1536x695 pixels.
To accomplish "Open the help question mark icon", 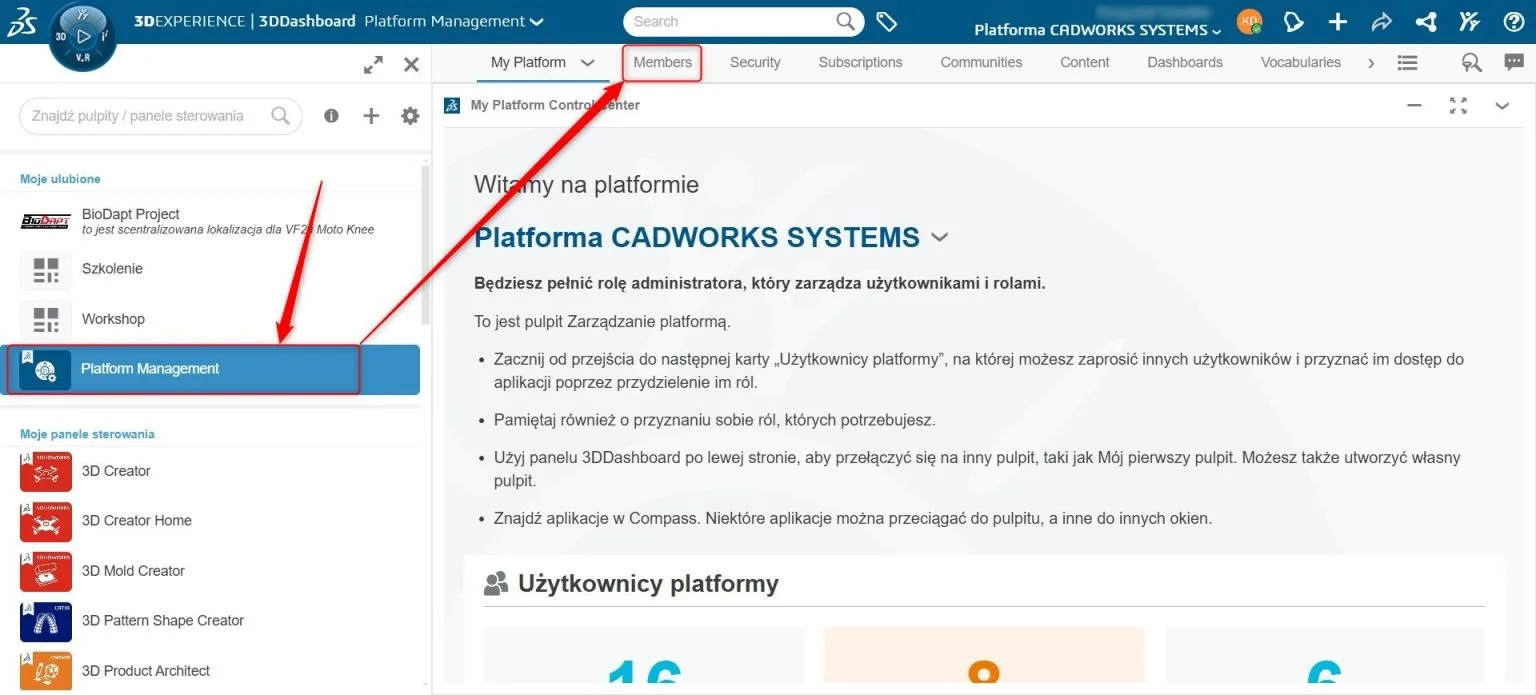I will pyautogui.click(x=1513, y=21).
